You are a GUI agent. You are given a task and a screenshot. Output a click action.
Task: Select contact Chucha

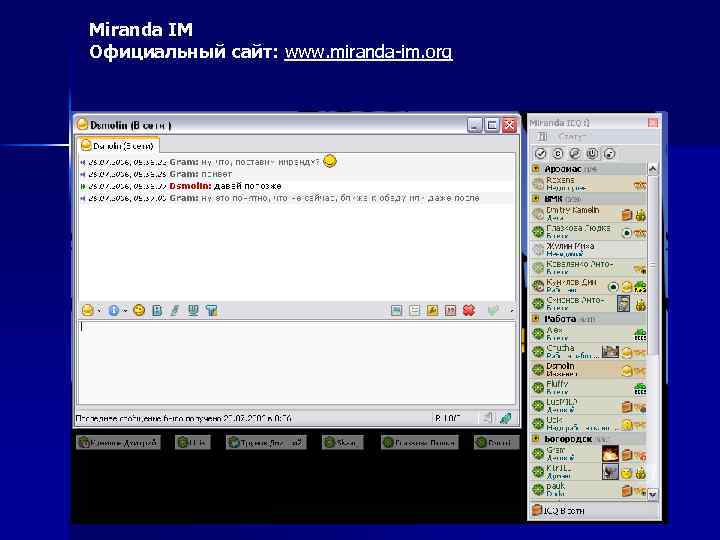tap(589, 352)
